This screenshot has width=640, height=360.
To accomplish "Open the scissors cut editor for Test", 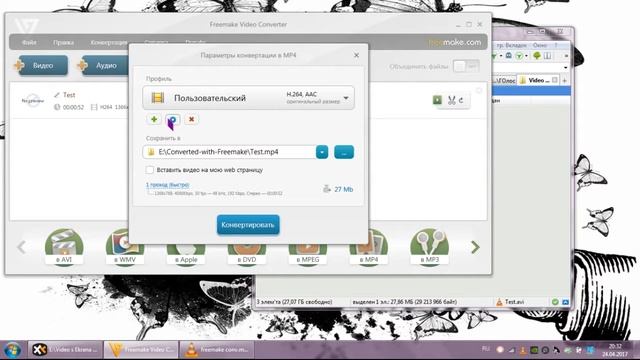I will click(451, 100).
